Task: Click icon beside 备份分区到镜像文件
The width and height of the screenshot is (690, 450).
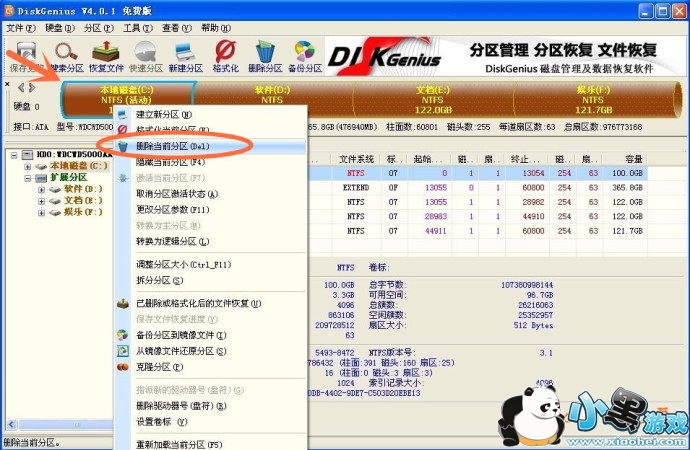Action: click(123, 335)
